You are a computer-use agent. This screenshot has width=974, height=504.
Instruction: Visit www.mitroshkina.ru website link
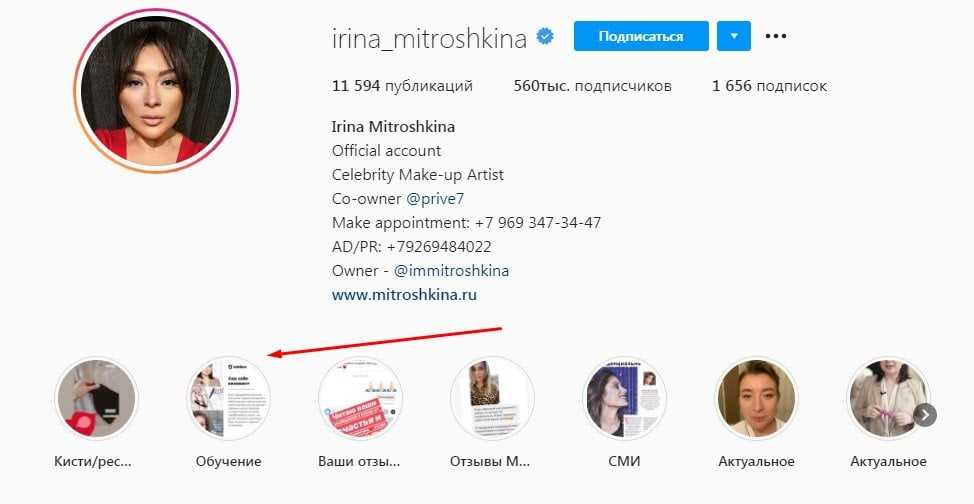(x=404, y=295)
